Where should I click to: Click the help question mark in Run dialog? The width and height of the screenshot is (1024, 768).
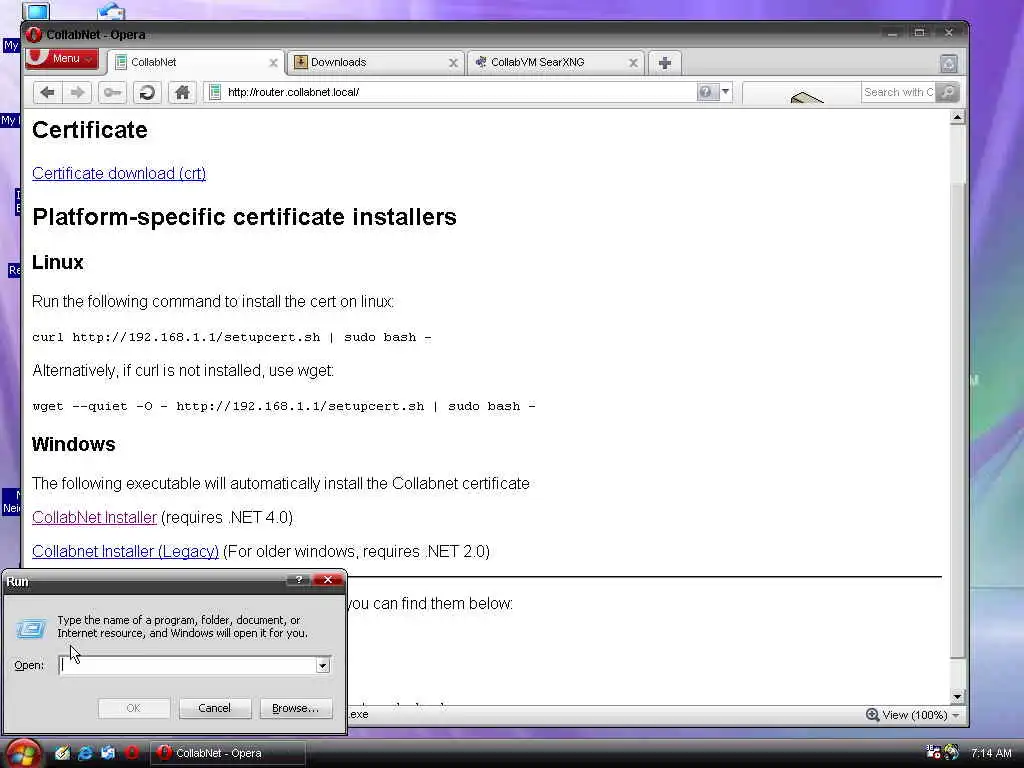point(299,580)
